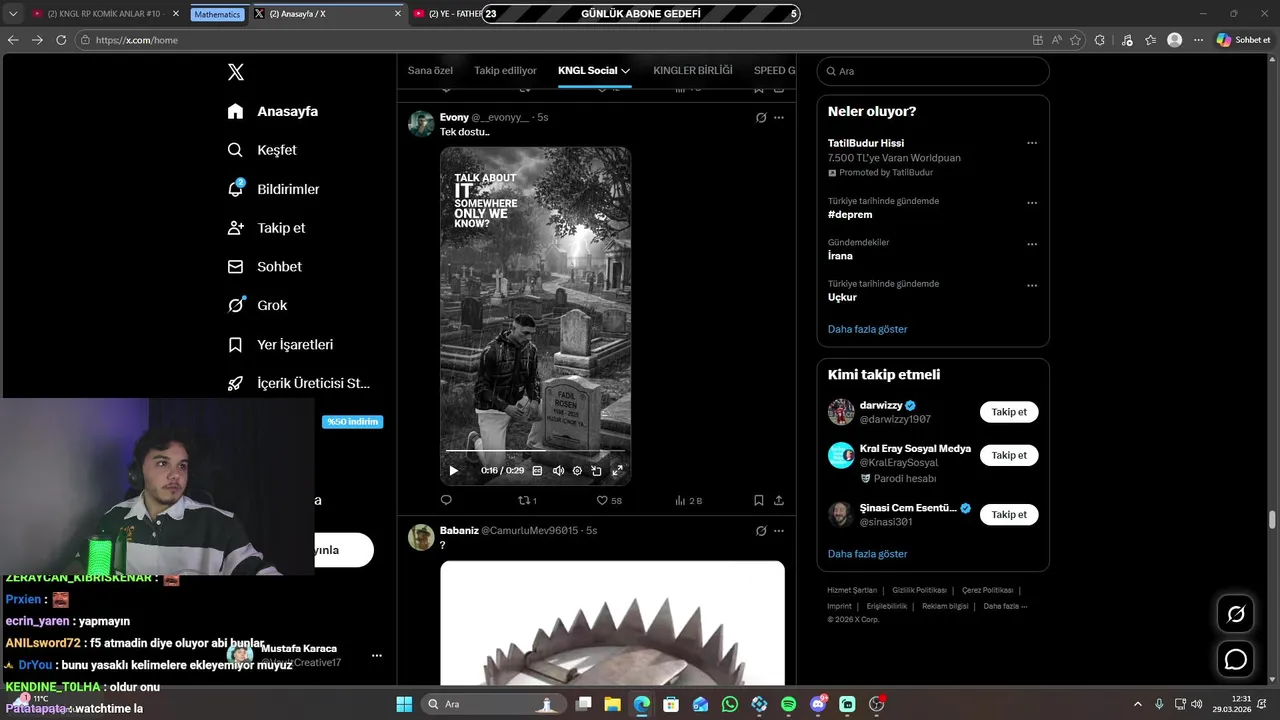
Task: Like Evony's post with 58 likes
Action: tap(609, 500)
